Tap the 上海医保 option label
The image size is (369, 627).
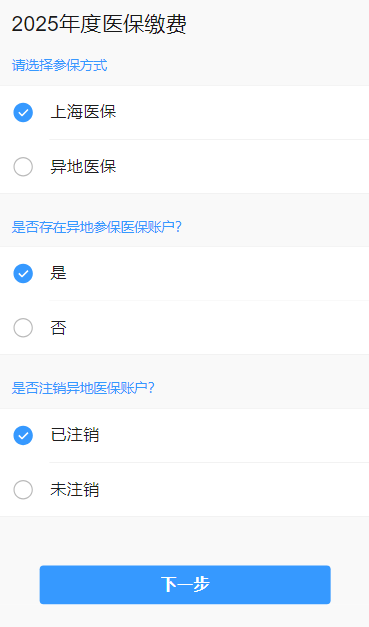pyautogui.click(x=83, y=112)
